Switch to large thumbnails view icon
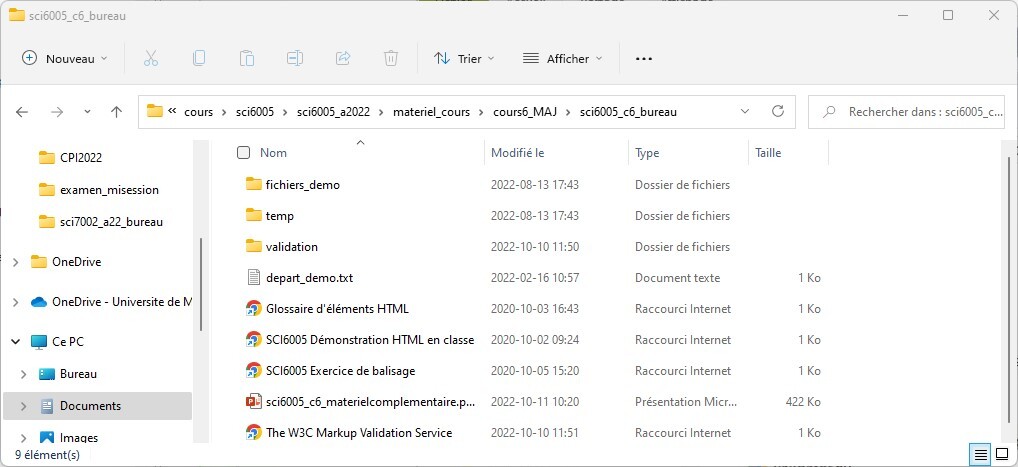 pos(1001,455)
